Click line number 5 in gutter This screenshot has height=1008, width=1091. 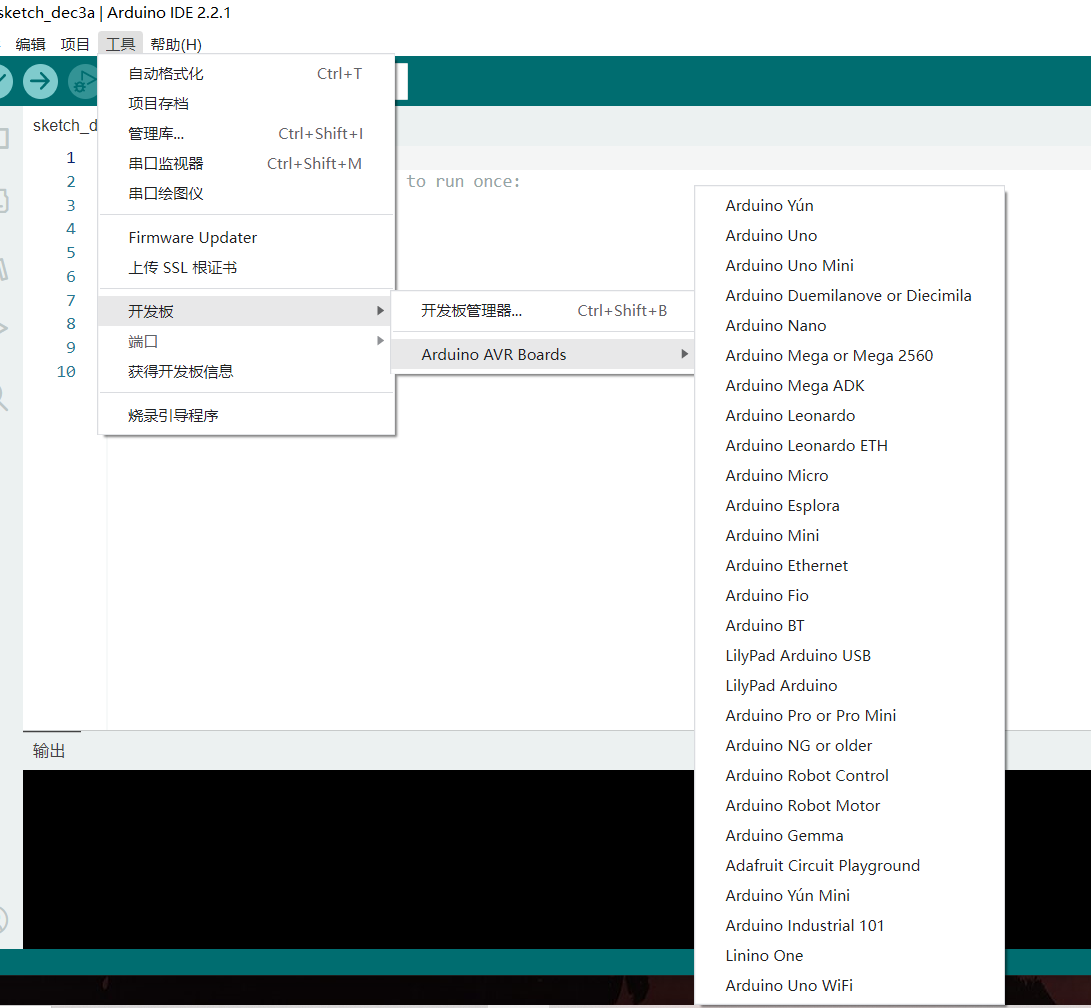pos(70,253)
